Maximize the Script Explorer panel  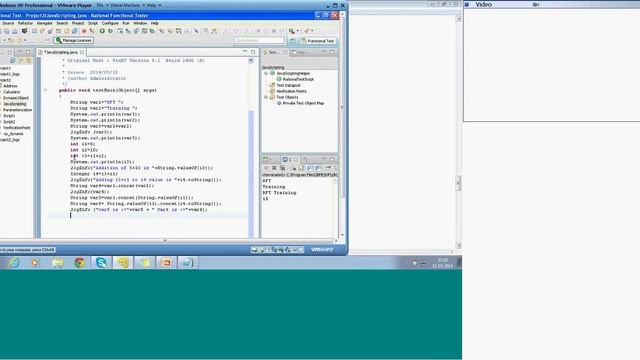click(x=332, y=52)
